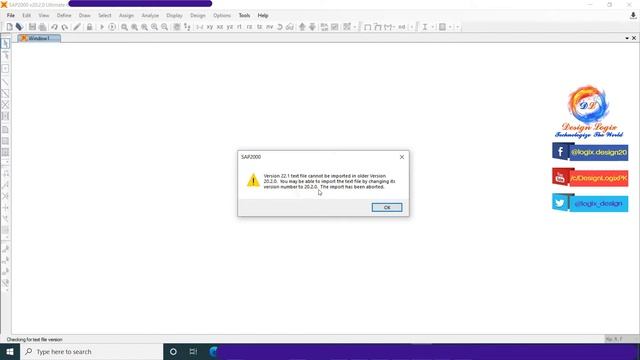Open the Tools menu
This screenshot has width=640, height=360.
244,16
